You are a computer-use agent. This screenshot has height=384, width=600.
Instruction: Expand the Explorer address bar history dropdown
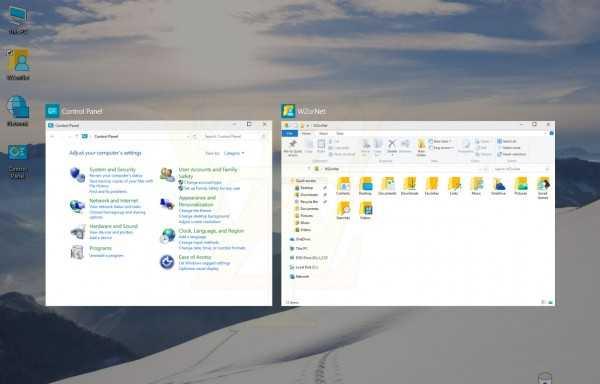(x=480, y=169)
